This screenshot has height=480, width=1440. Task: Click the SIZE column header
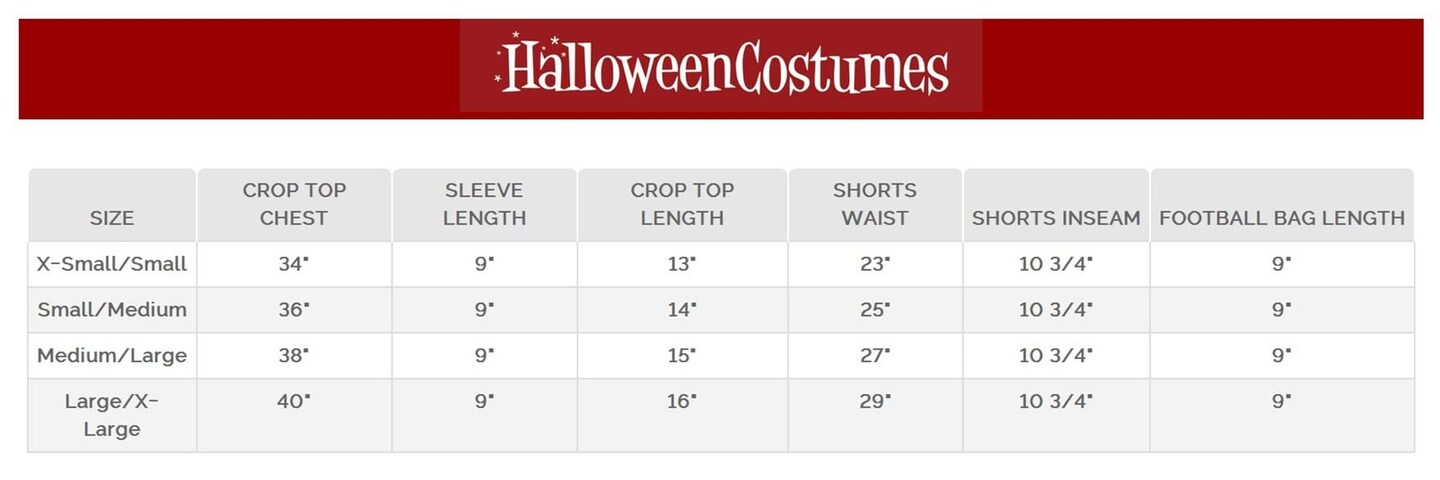click(112, 218)
